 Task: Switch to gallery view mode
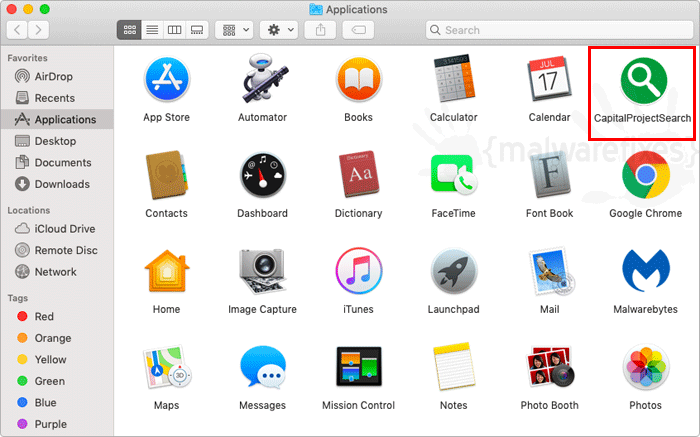point(197,30)
